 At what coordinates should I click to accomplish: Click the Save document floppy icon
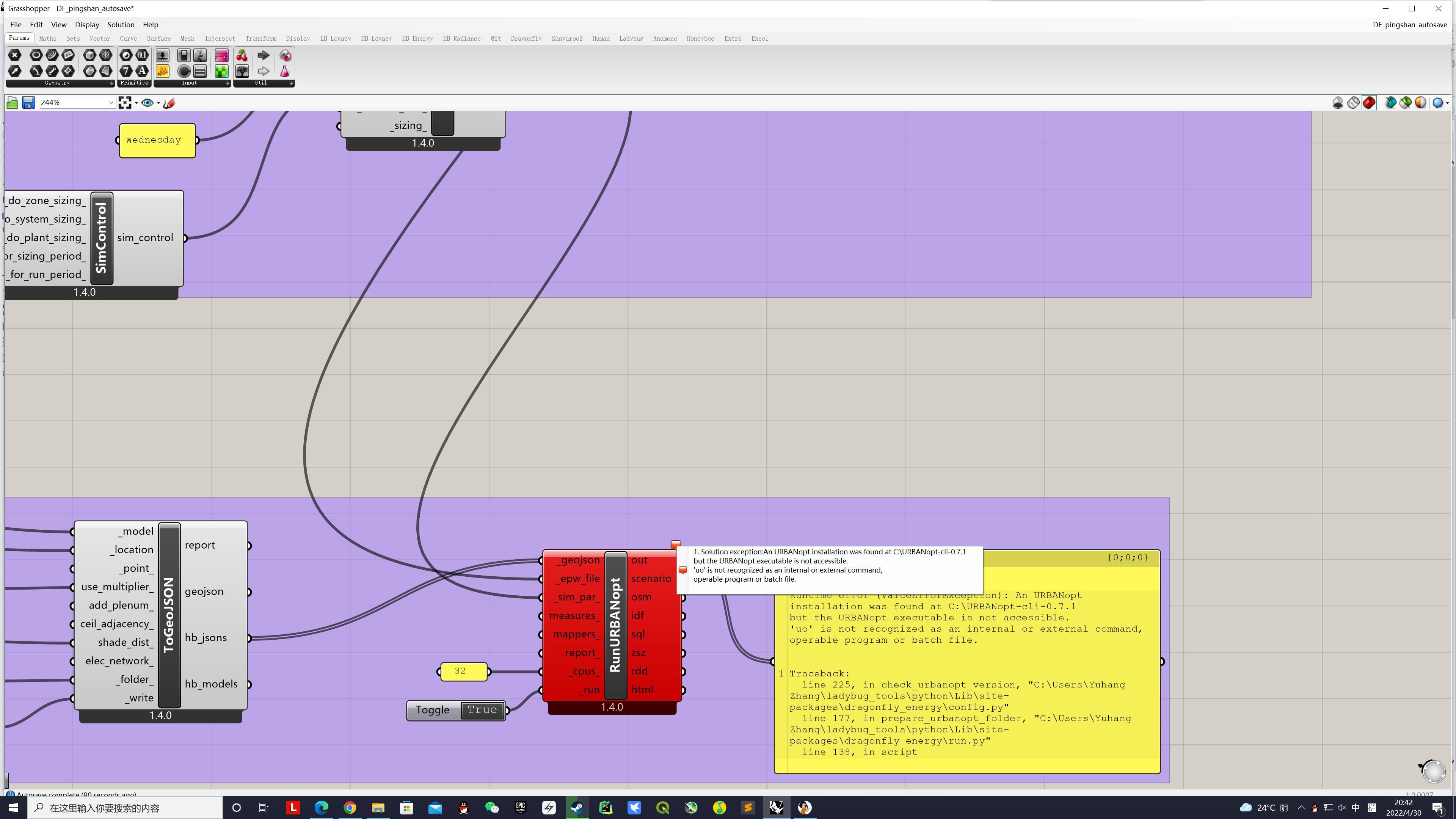click(x=28, y=102)
